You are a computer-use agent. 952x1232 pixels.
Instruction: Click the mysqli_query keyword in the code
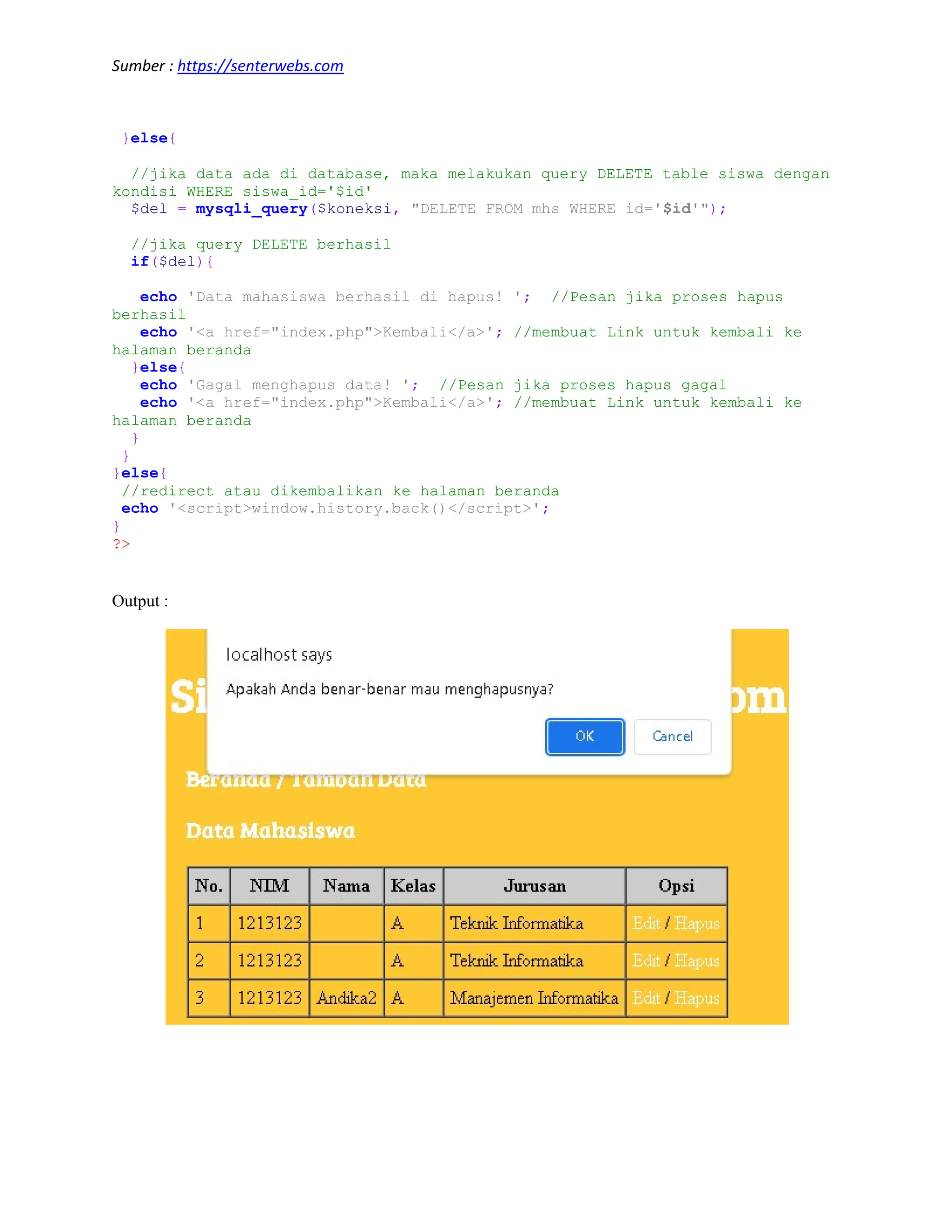251,209
